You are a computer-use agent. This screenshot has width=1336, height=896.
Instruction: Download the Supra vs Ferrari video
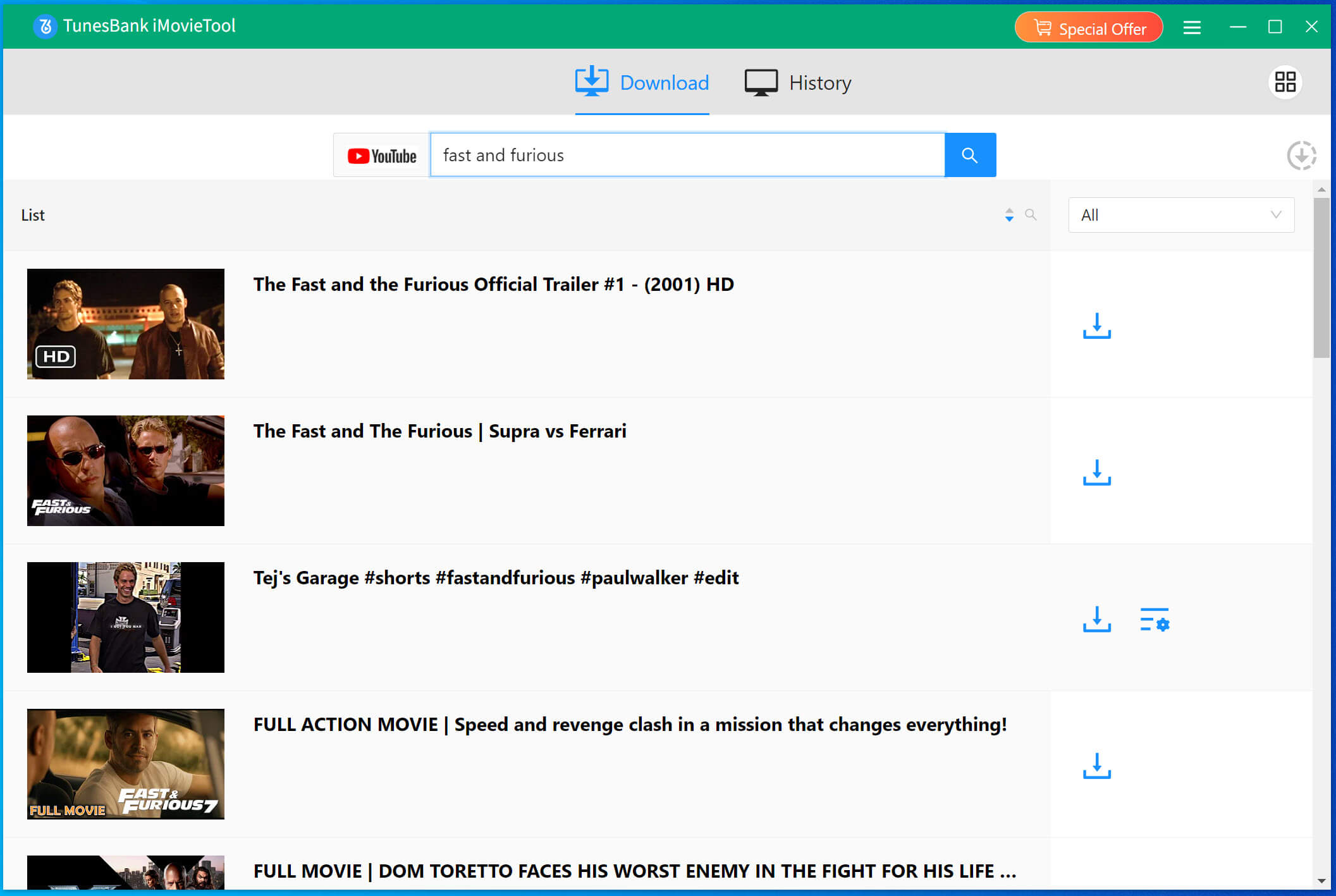(x=1096, y=472)
